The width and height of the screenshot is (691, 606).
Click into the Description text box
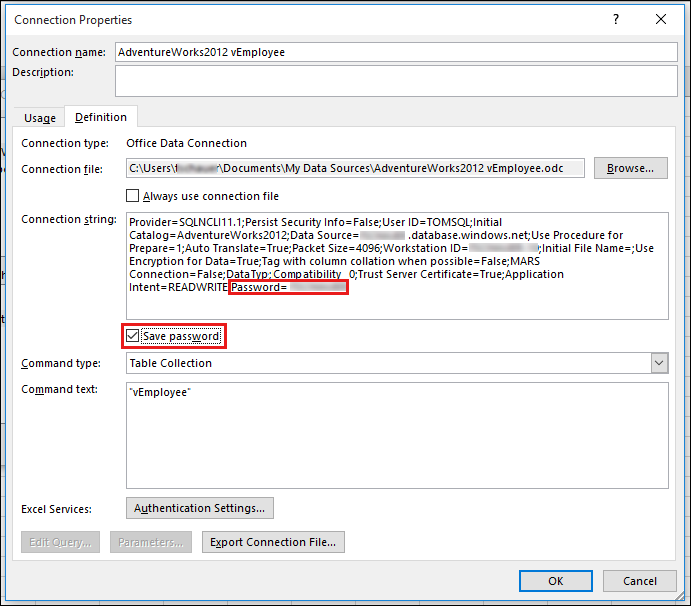coord(396,81)
